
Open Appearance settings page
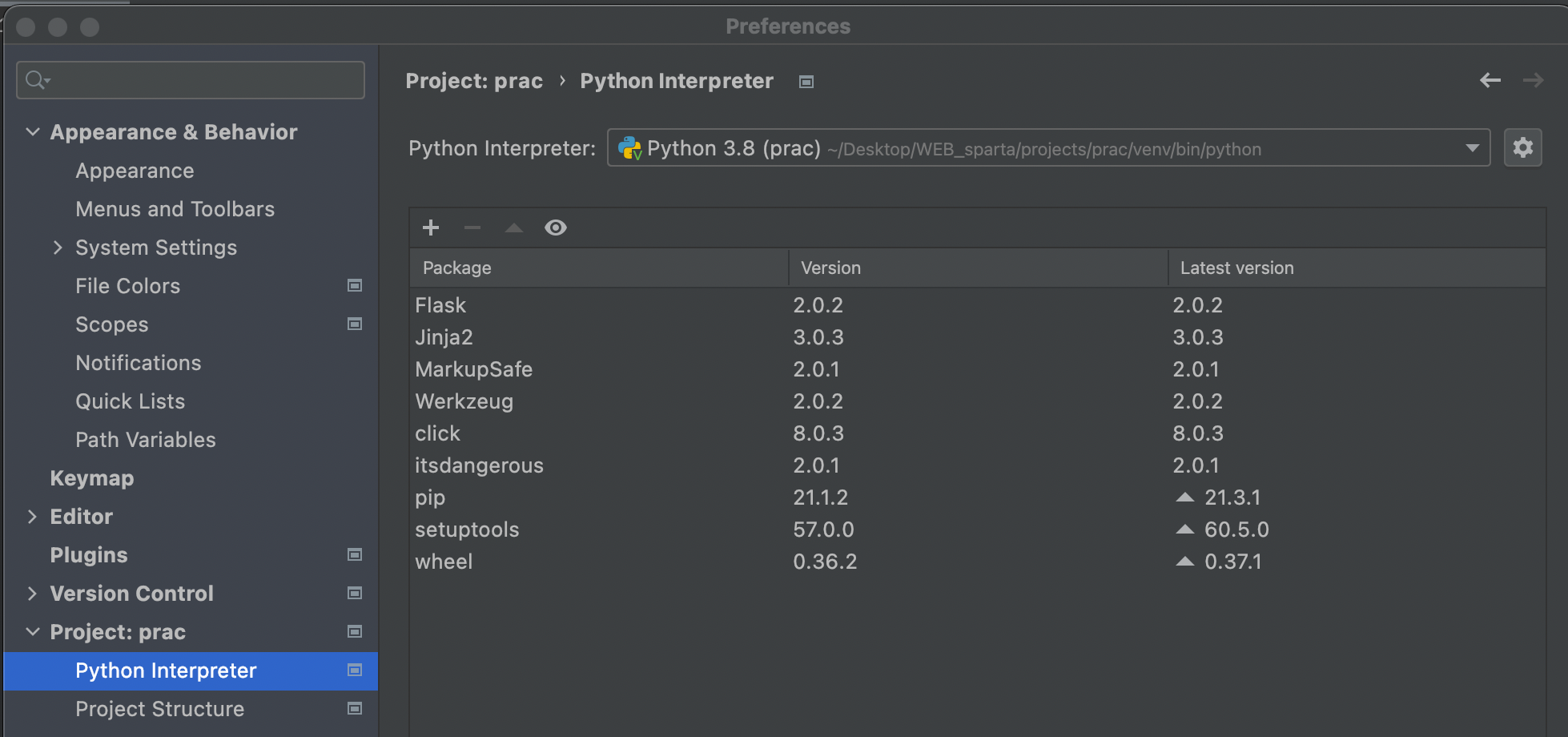coord(135,171)
